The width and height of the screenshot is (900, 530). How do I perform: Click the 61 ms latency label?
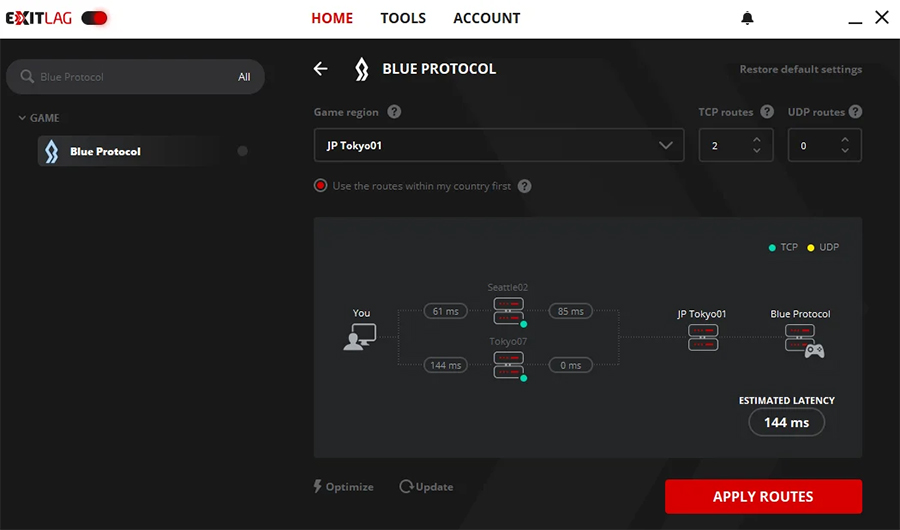tap(445, 311)
